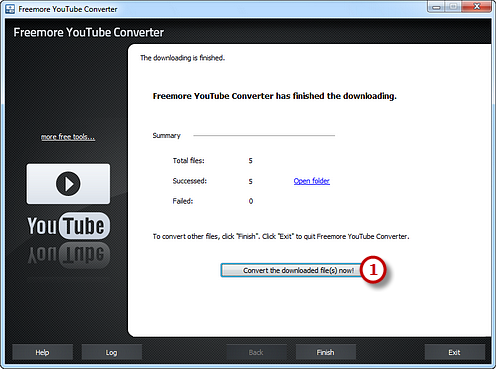The image size is (496, 369).
Task: Click 'The downloading is finished.' status text
Action: tap(182, 58)
